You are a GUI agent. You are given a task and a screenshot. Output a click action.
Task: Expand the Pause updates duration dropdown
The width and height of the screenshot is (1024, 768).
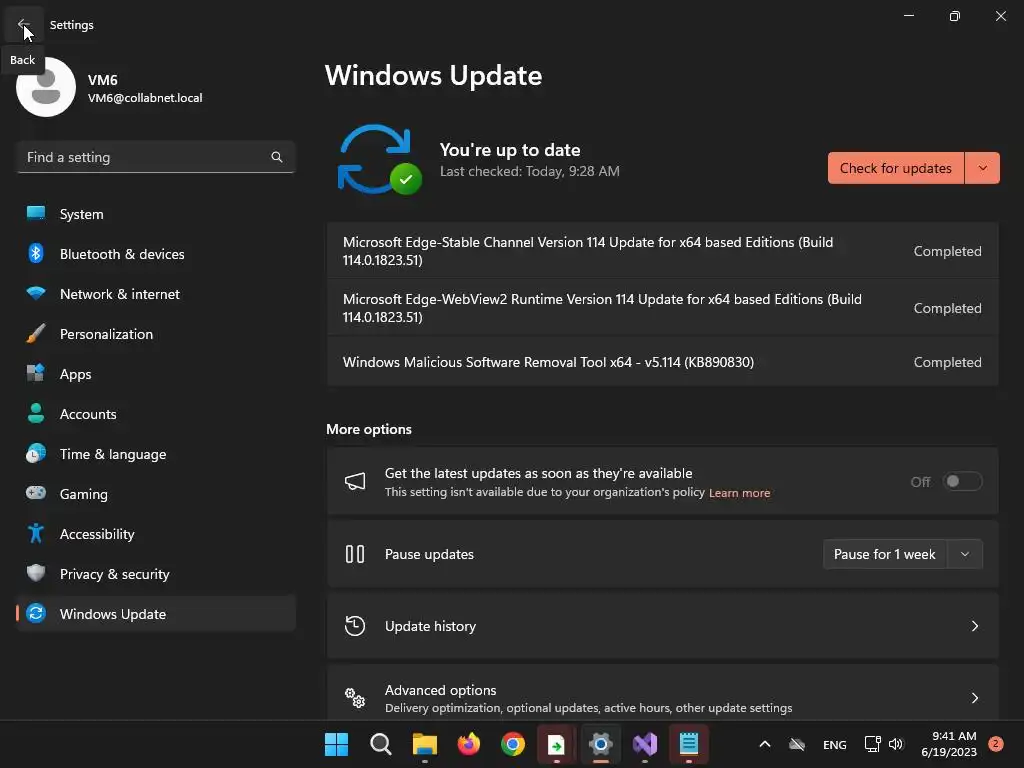coord(965,554)
